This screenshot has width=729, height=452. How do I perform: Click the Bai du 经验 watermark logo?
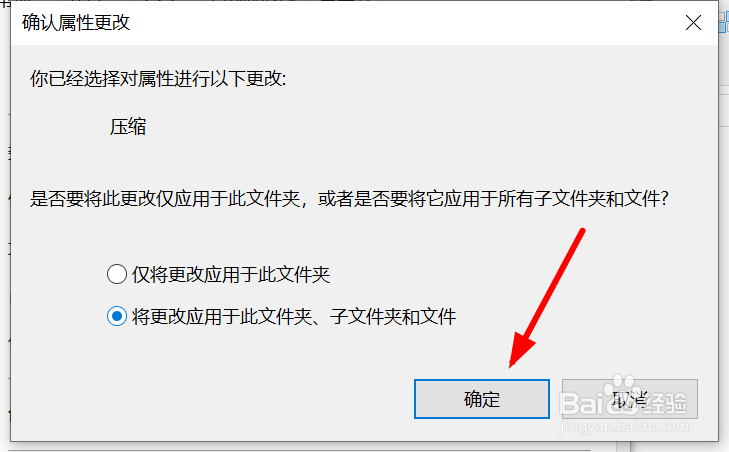(x=623, y=403)
